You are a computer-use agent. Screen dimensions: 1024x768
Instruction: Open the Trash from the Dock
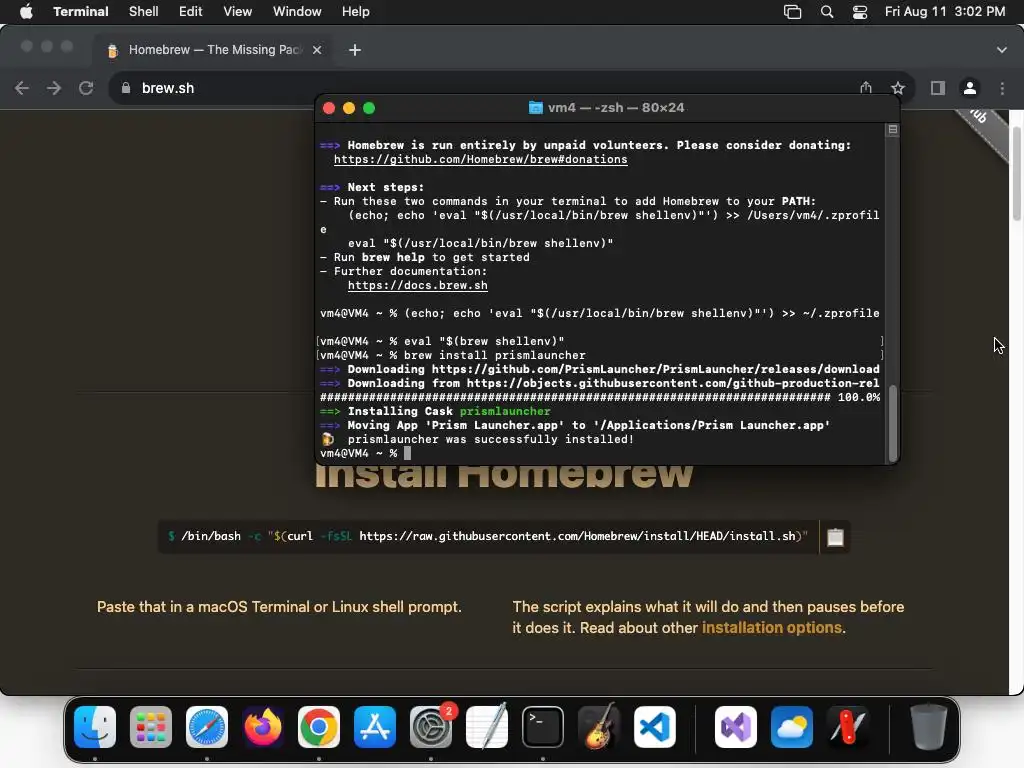pos(928,726)
